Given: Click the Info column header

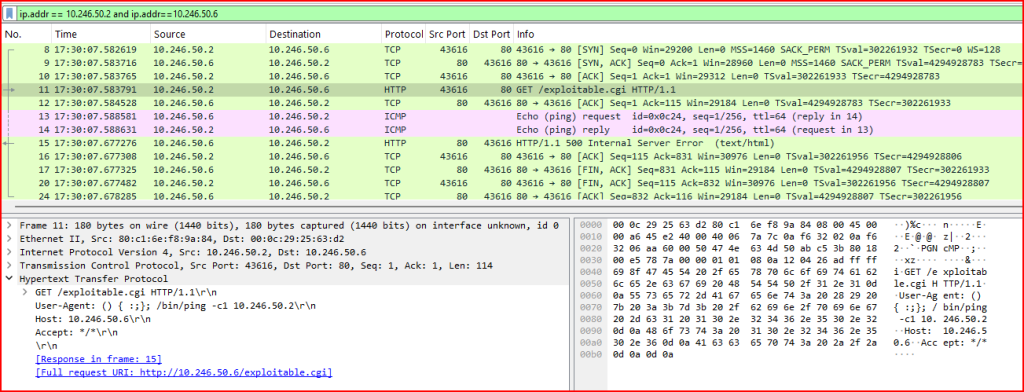Looking at the screenshot, I should click(767, 34).
